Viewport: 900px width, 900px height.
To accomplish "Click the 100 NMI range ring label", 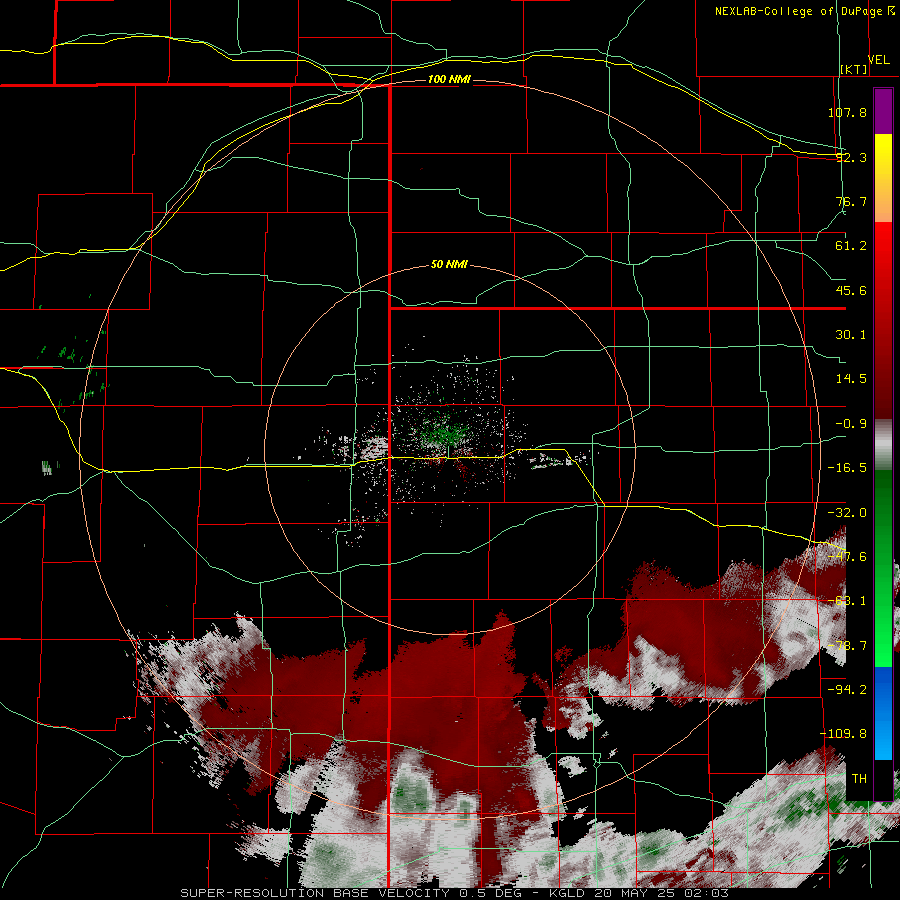I will 449,79.
